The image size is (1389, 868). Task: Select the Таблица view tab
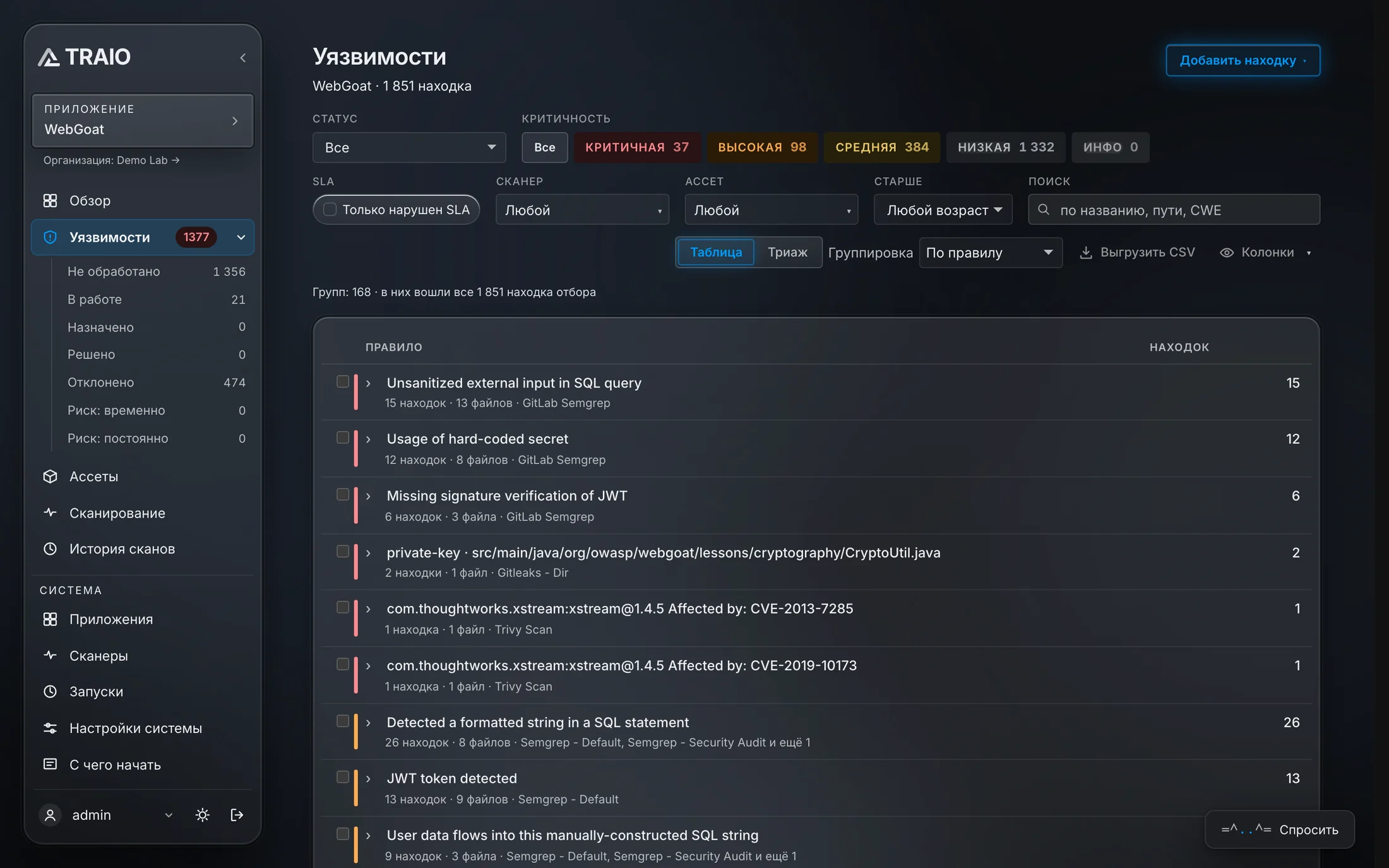coord(716,253)
